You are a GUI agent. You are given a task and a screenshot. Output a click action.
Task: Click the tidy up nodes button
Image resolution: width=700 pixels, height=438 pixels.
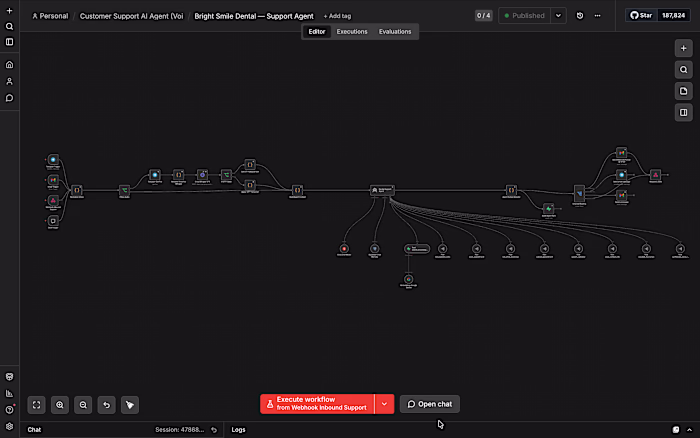(x=130, y=405)
